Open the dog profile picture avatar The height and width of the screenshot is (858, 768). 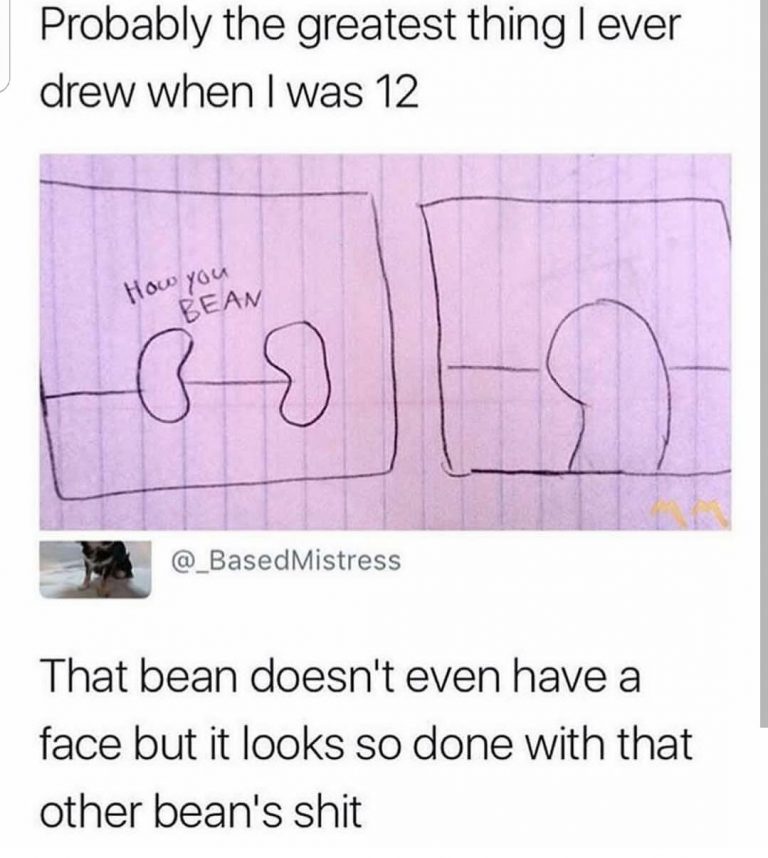click(x=96, y=569)
